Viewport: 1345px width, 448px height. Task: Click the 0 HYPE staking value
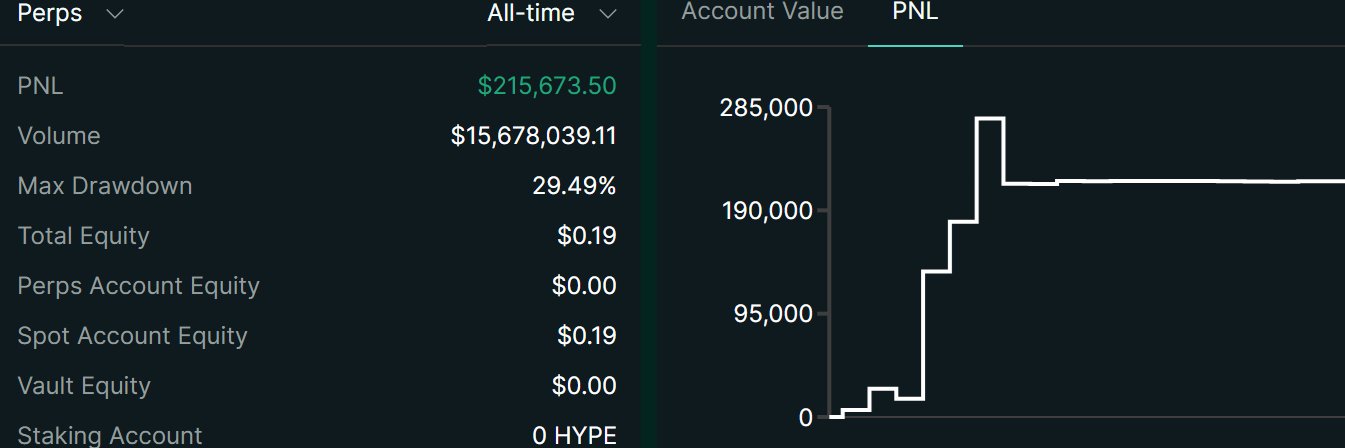pos(574,436)
